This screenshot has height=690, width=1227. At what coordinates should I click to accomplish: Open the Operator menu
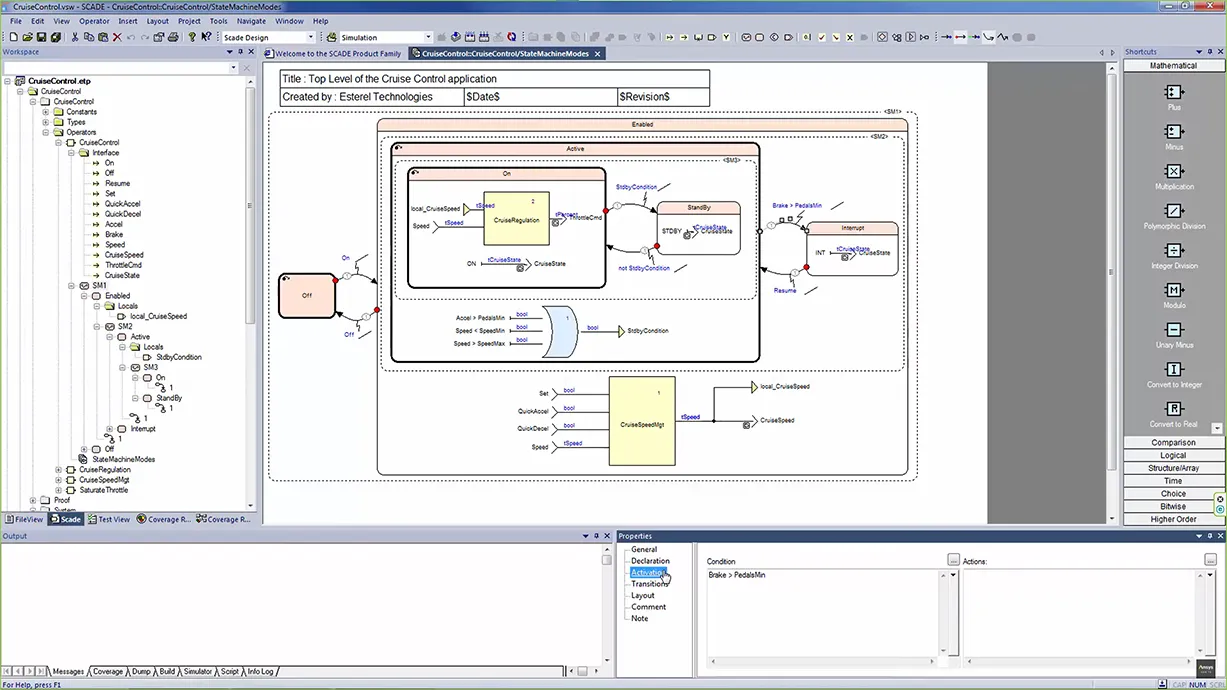tap(94, 21)
